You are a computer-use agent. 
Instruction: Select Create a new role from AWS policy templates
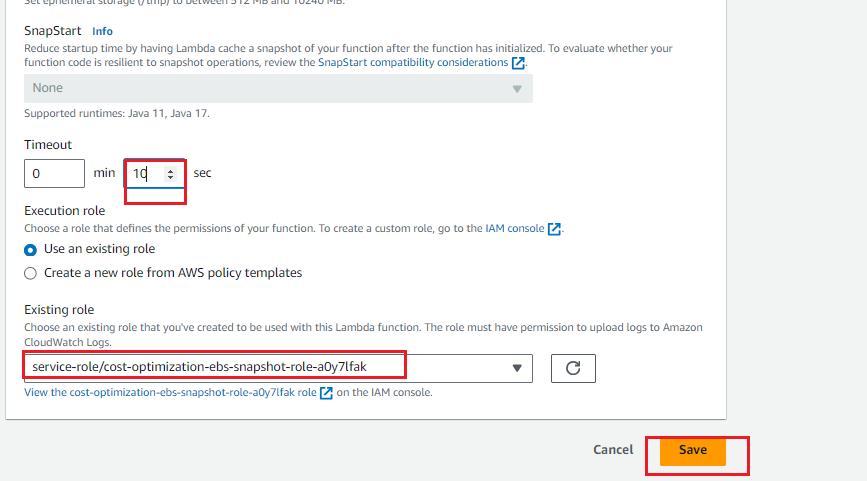(30, 273)
